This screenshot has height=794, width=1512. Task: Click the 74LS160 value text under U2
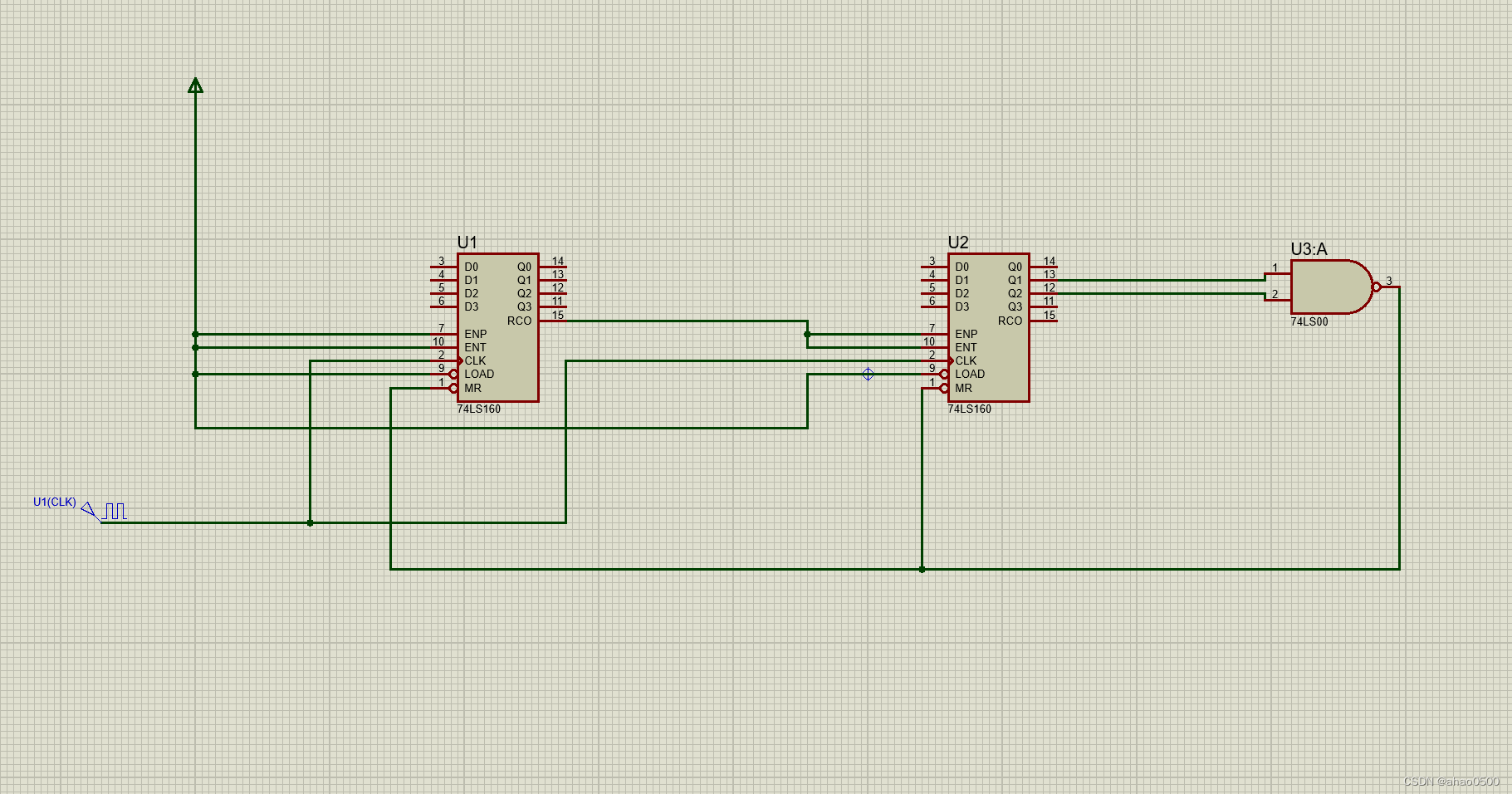click(x=969, y=409)
